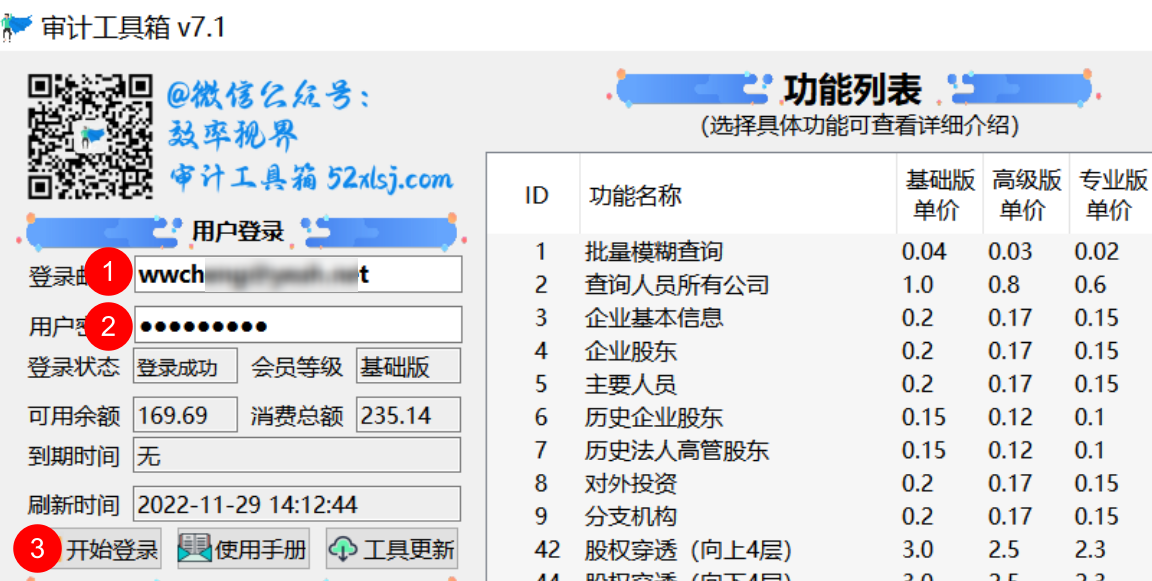This screenshot has height=581, width=1152.
Task: Select the 分支机构 function row
Action: 630,516
